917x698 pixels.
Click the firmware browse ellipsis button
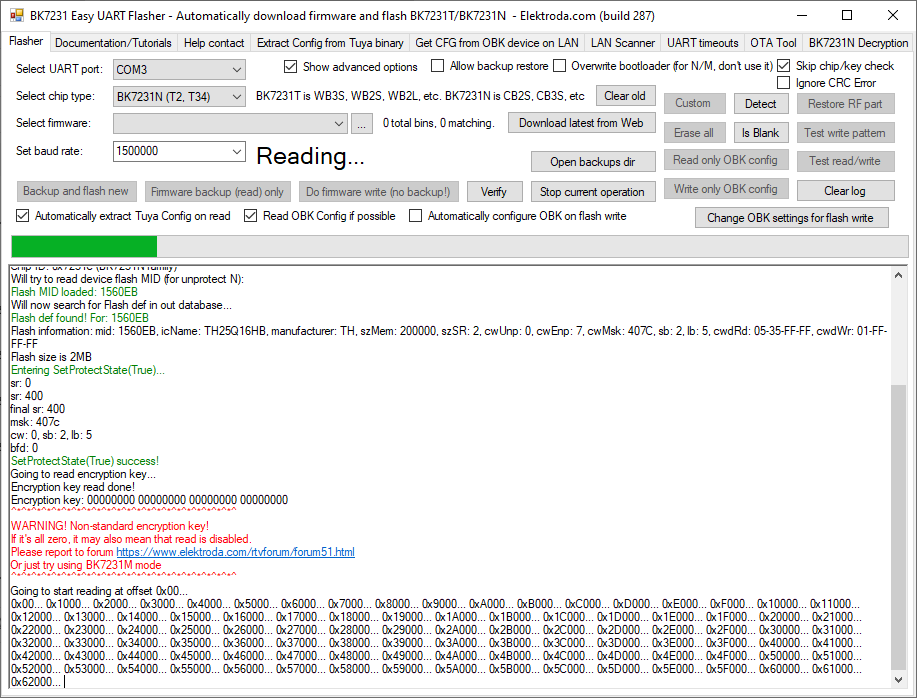tap(362, 124)
